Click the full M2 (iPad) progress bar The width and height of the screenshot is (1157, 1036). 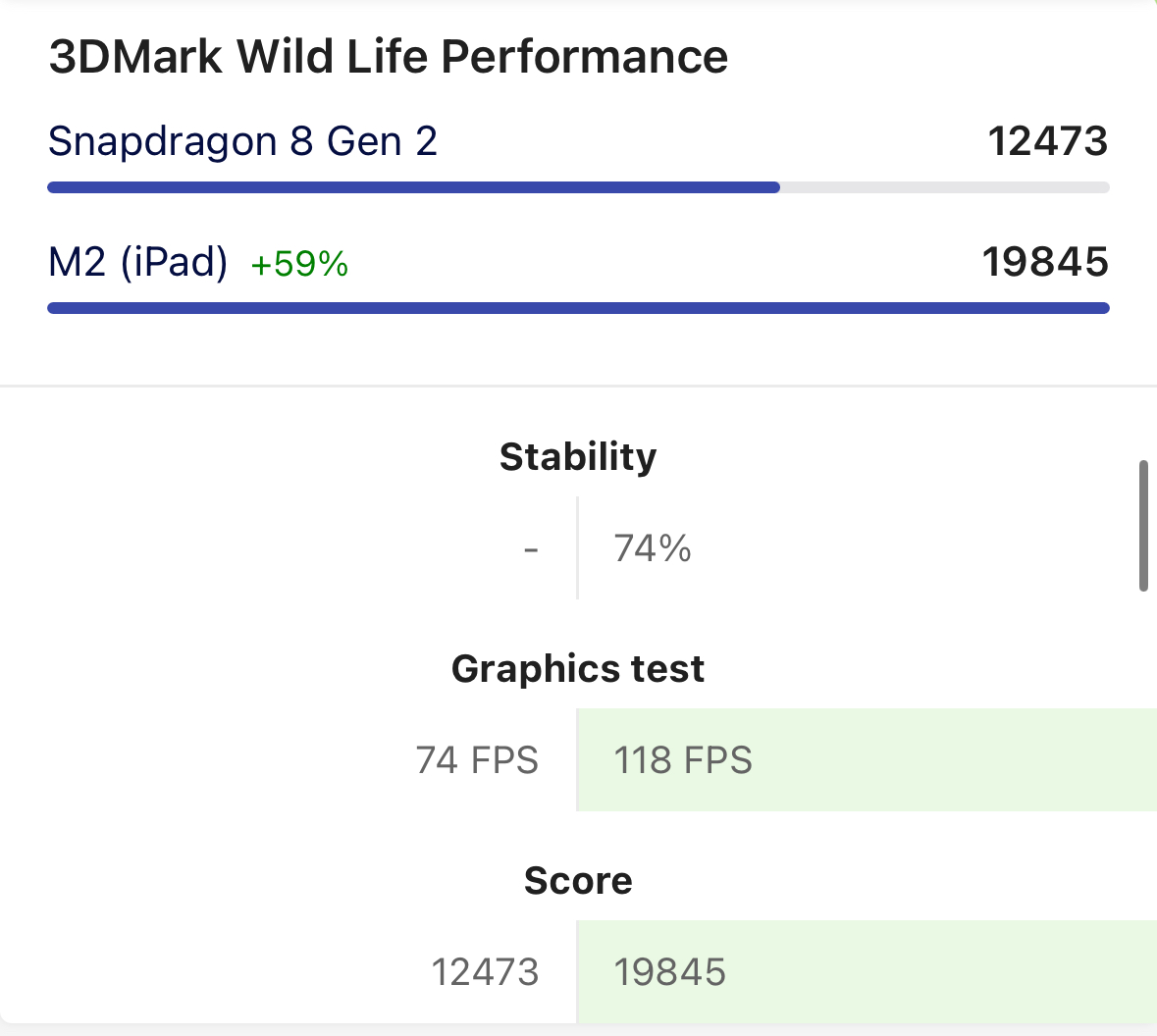pyautogui.click(x=578, y=308)
